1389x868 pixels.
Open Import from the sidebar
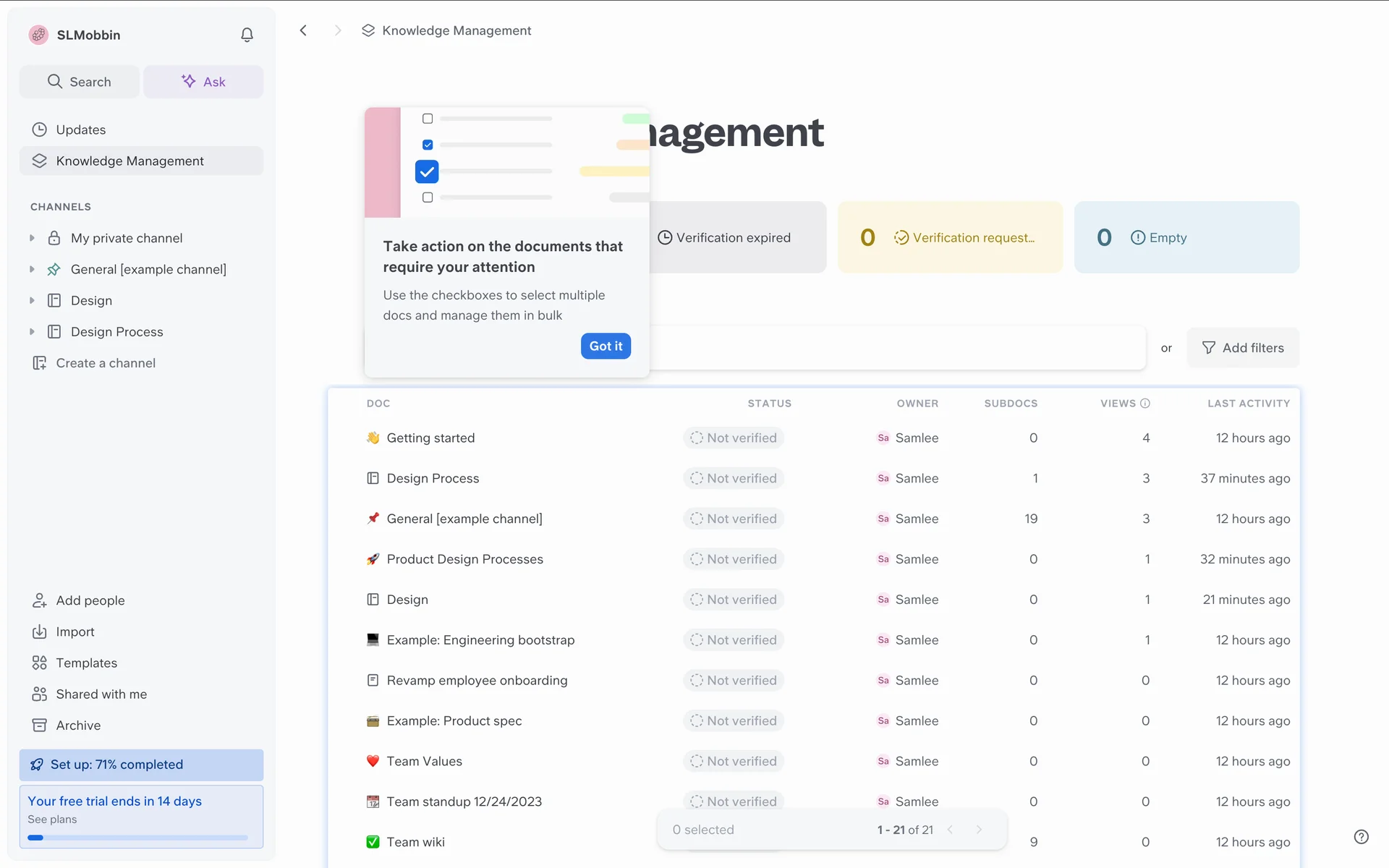click(x=75, y=631)
